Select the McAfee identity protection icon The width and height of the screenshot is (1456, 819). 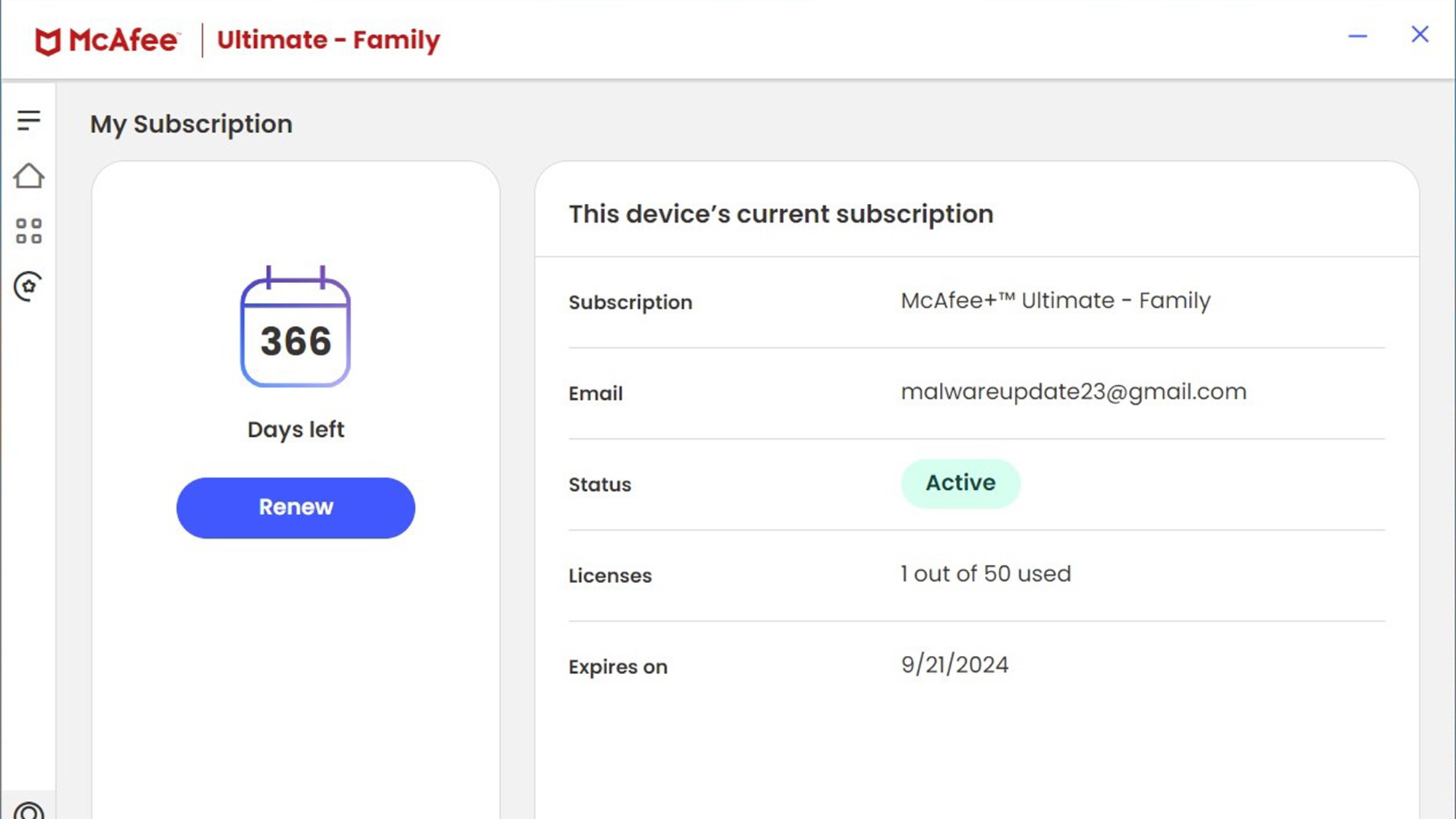28,285
